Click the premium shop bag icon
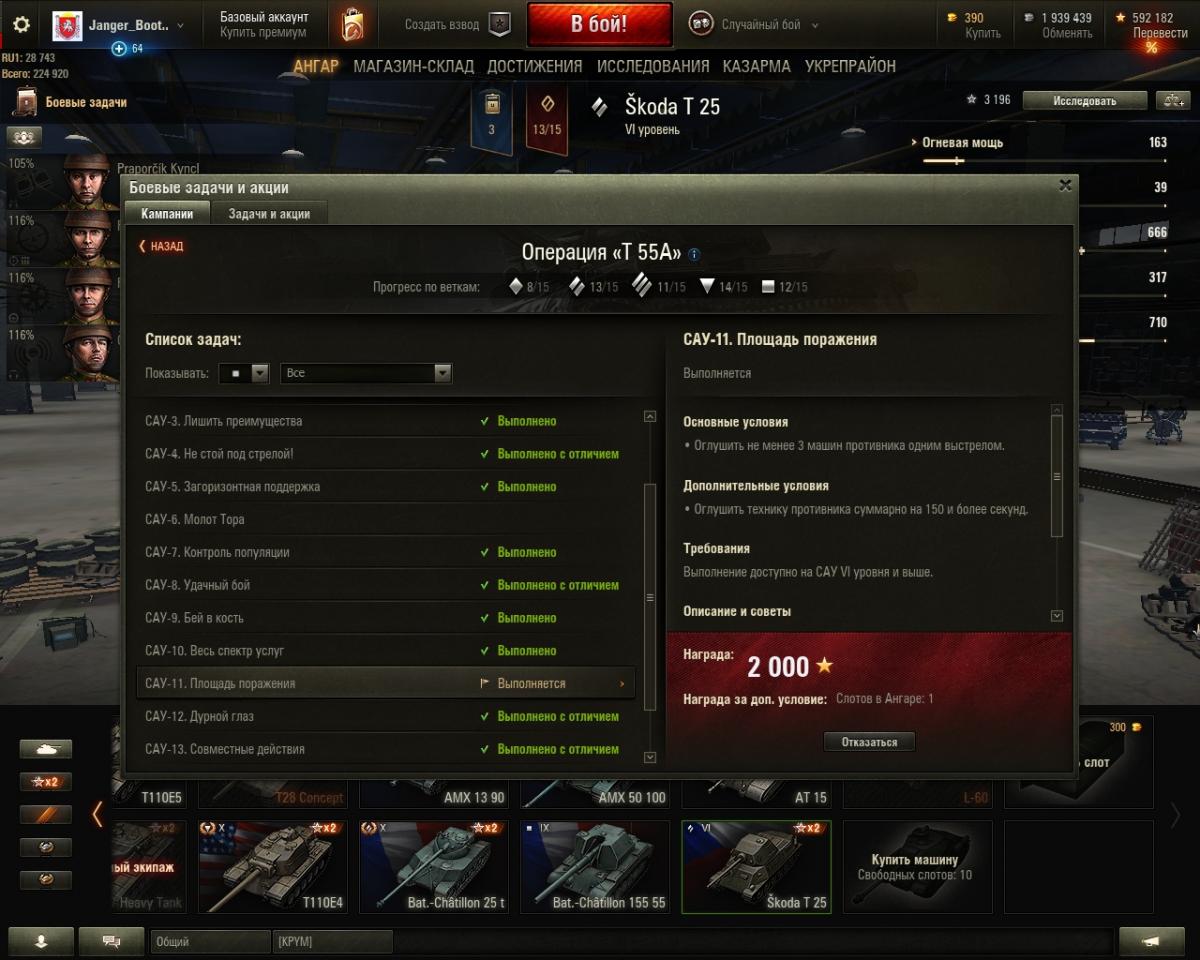Screen dimensions: 1200x960 (x=352, y=24)
